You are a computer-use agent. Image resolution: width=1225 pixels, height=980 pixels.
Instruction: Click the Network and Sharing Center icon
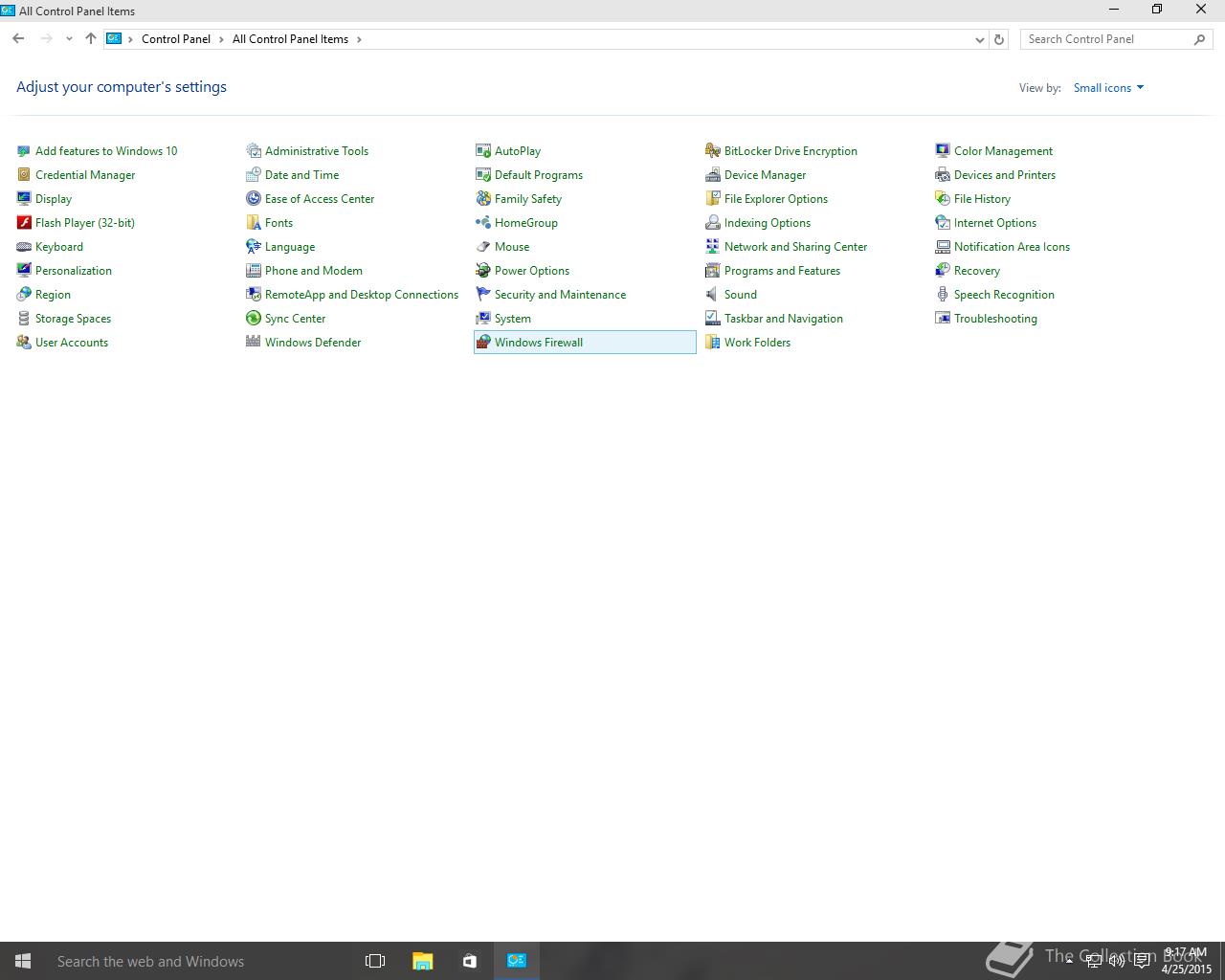713,246
